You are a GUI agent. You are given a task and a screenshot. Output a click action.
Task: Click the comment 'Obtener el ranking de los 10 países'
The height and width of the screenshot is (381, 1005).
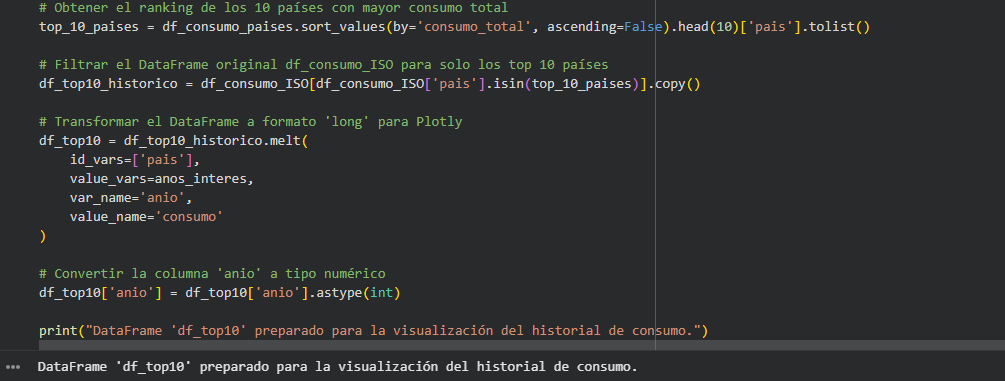click(x=274, y=8)
